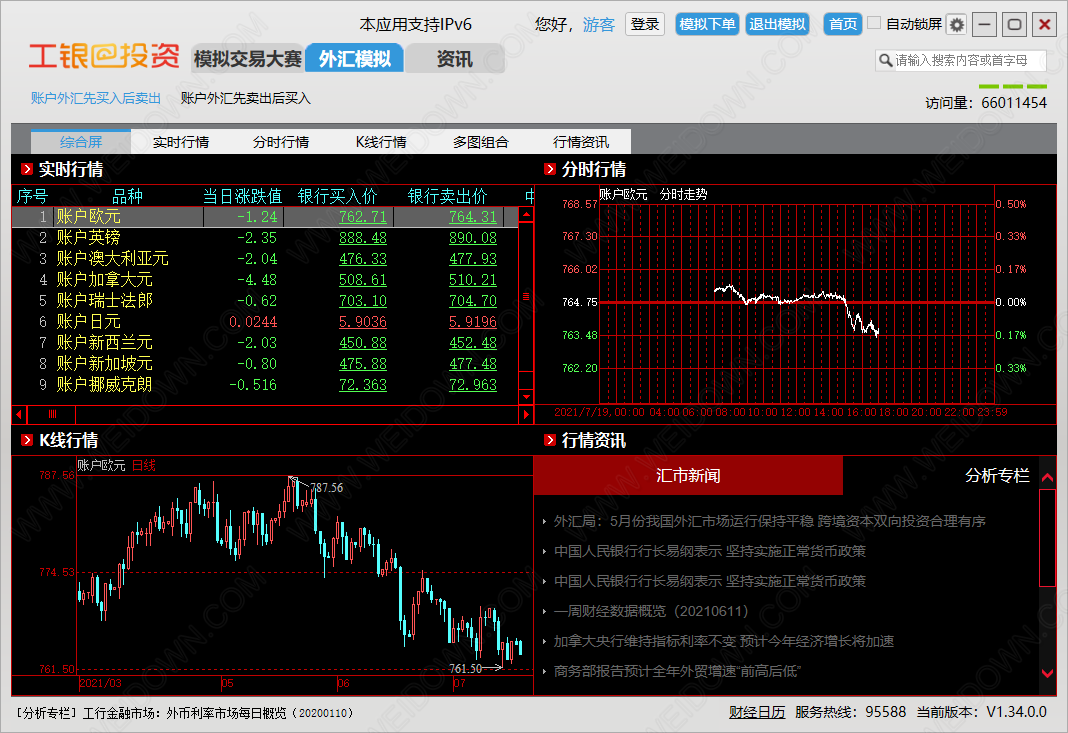Screen dimensions: 1068x733
Task: Click 账户日元 sell price 5.9196
Action: pyautogui.click(x=473, y=322)
